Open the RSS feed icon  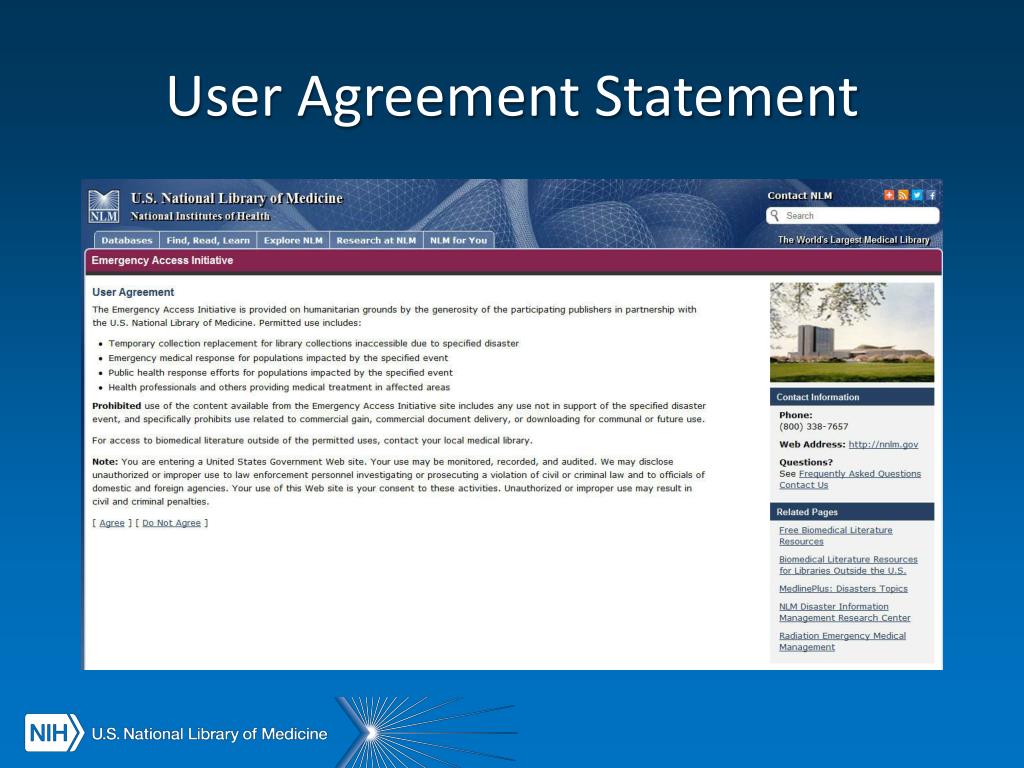pyautogui.click(x=903, y=195)
